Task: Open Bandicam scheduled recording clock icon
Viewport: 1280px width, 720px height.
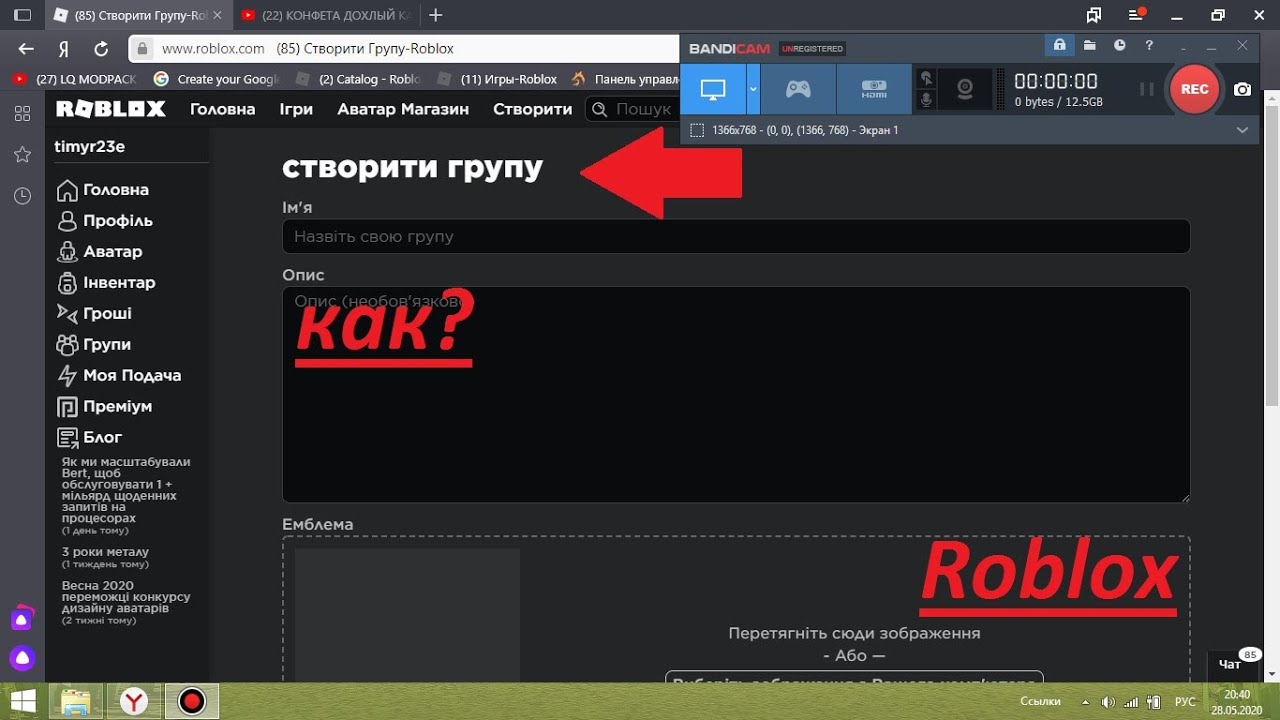Action: [x=1120, y=46]
